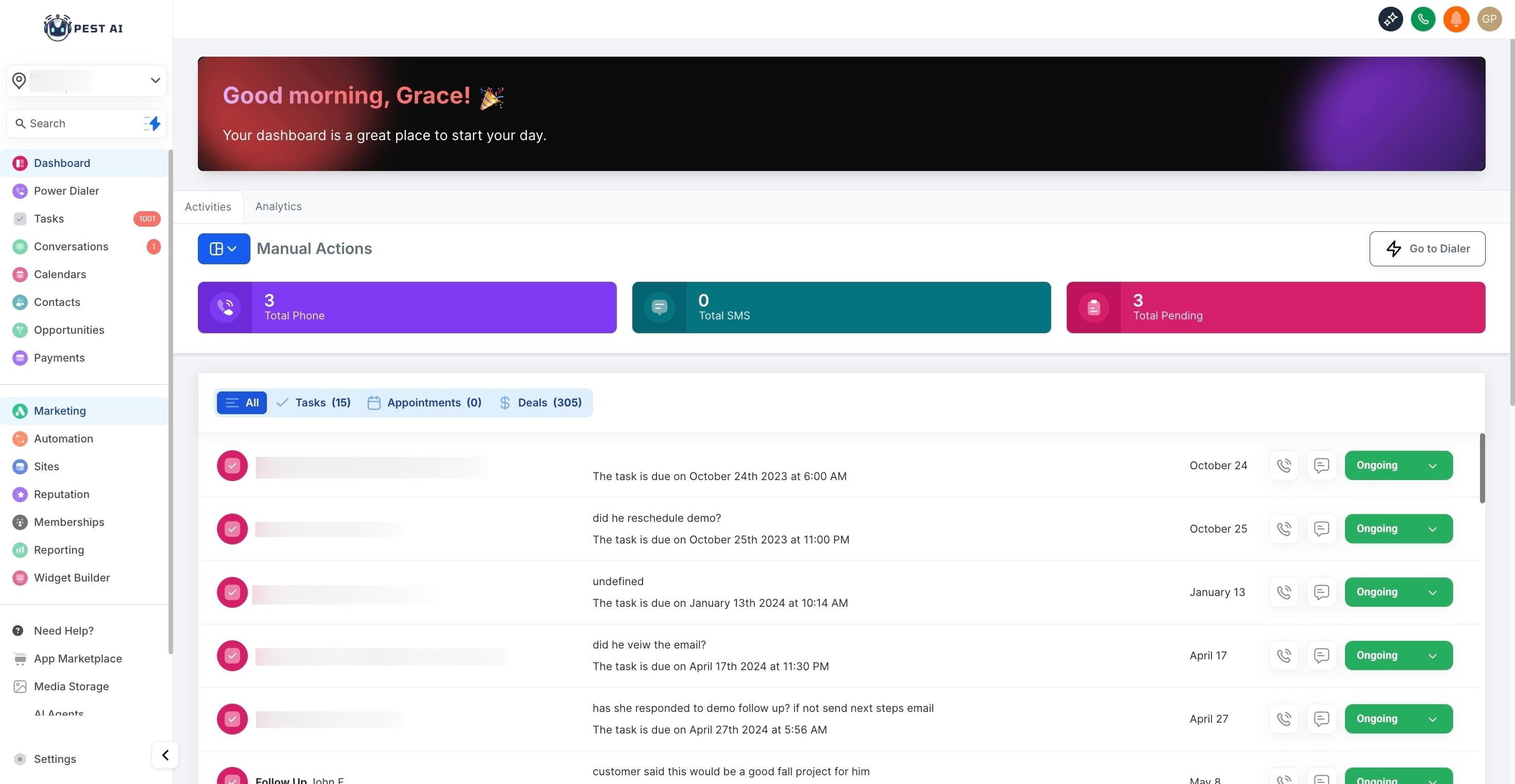Check off the January 13 undefined task
This screenshot has width=1515, height=784.
[232, 592]
